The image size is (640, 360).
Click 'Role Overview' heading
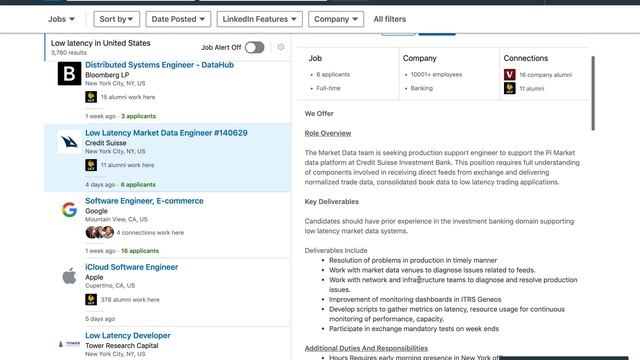coord(328,133)
